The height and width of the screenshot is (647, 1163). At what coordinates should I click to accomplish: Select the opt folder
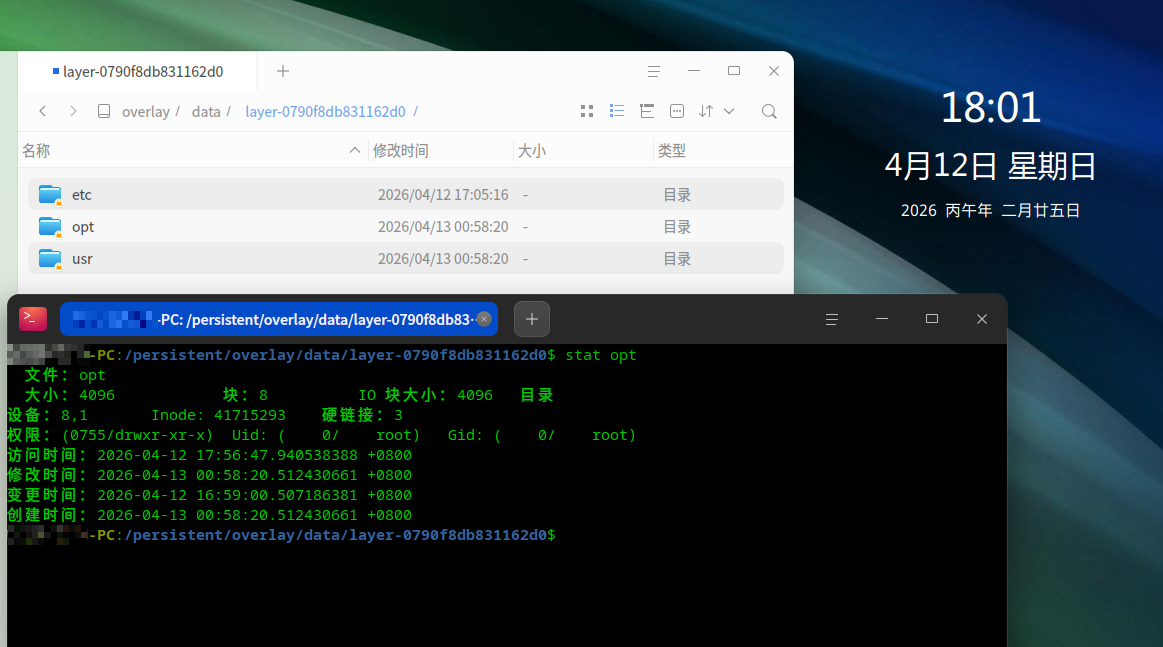click(406, 226)
